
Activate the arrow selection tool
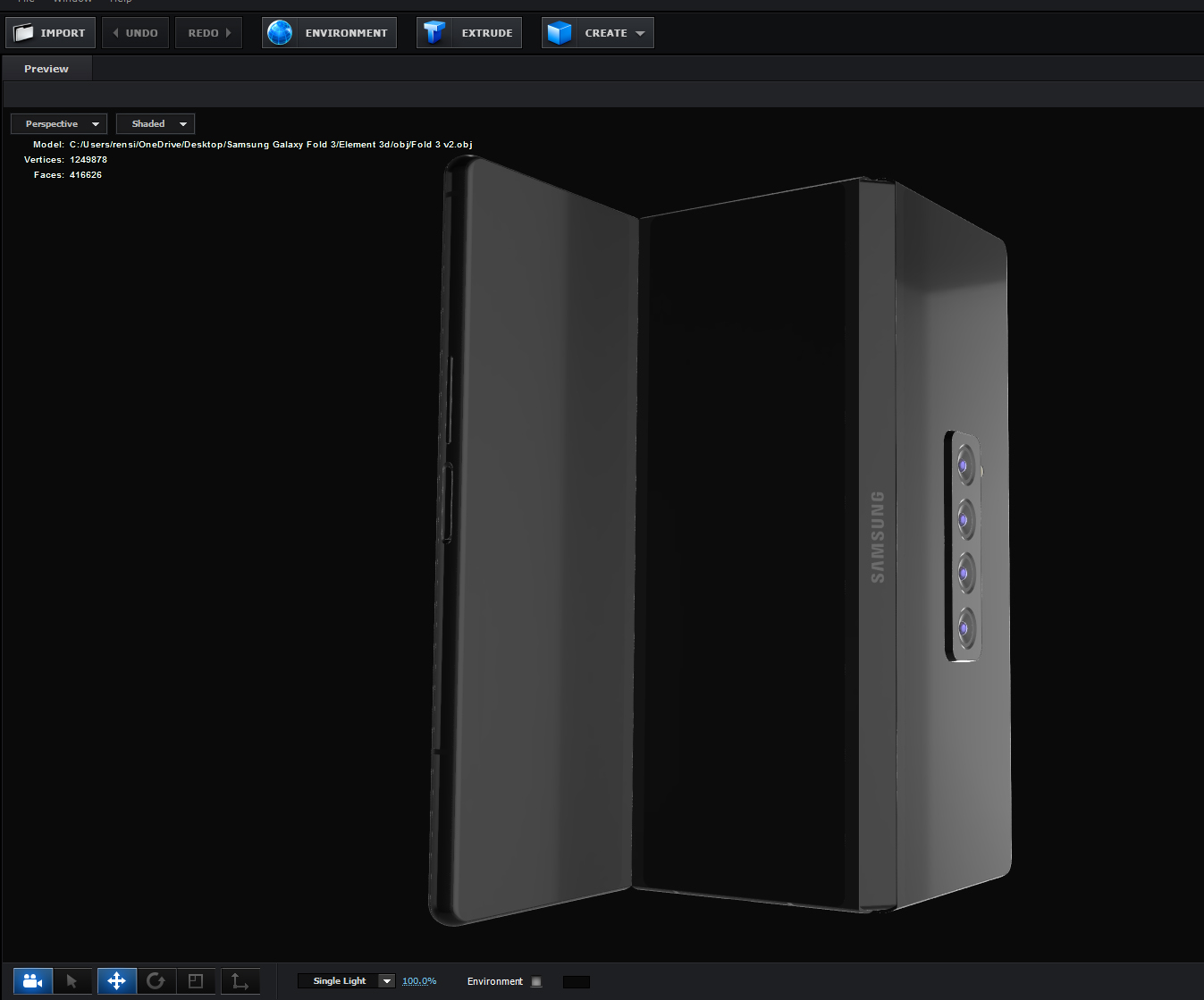[72, 981]
